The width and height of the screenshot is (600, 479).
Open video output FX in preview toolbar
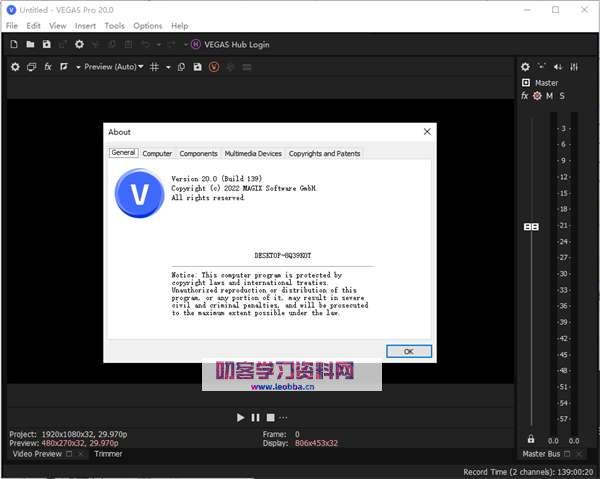tap(48, 67)
